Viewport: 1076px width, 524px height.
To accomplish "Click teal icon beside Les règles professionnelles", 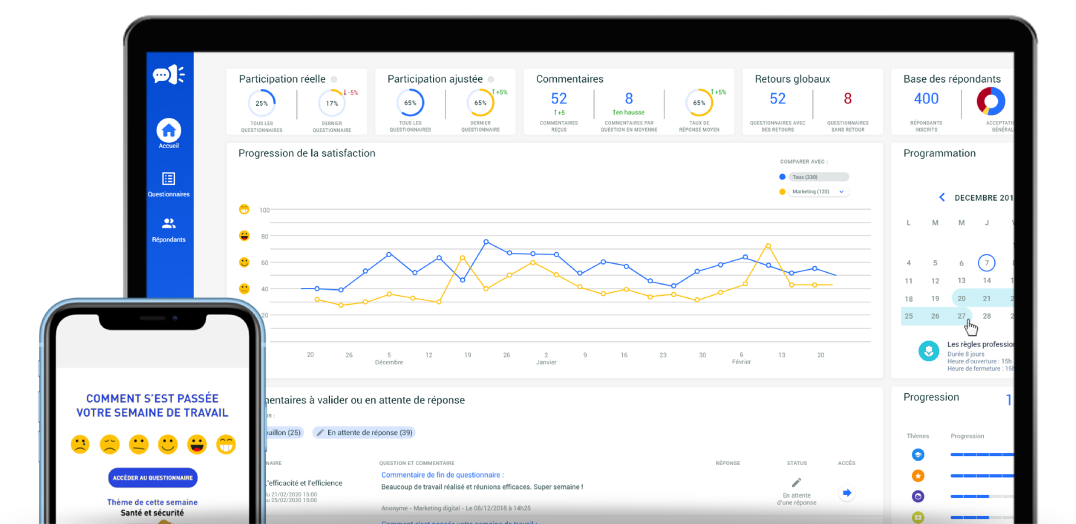I will click(928, 351).
